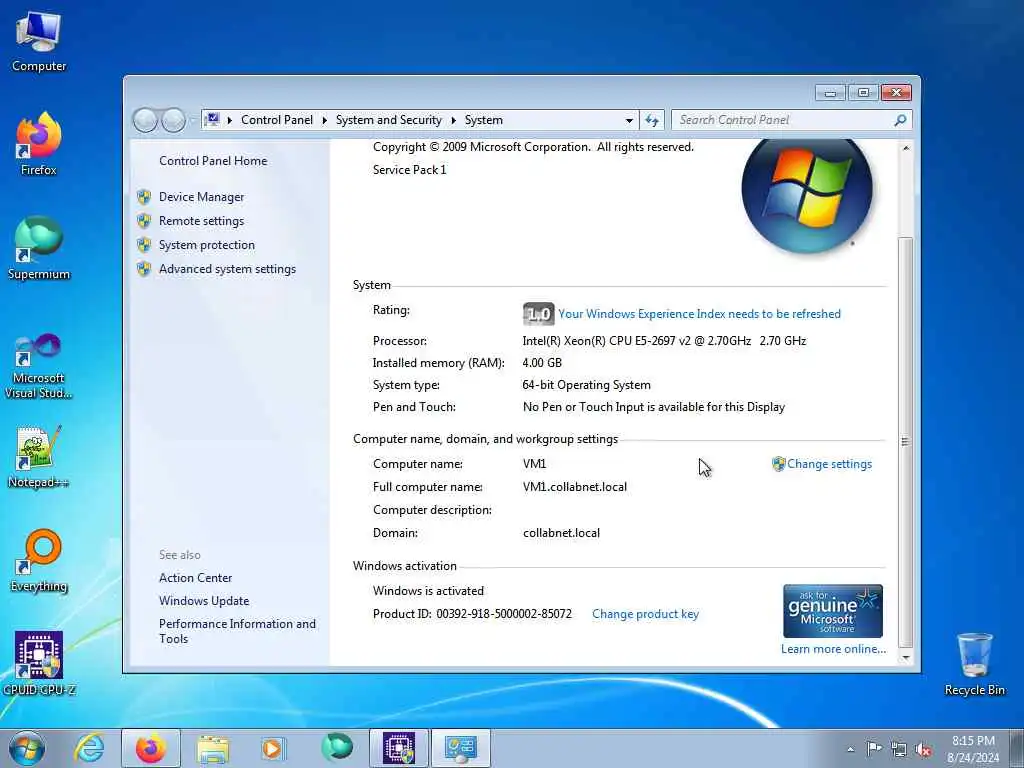Click the 64-bit Operating System text
The width and height of the screenshot is (1024, 768).
[x=586, y=385]
